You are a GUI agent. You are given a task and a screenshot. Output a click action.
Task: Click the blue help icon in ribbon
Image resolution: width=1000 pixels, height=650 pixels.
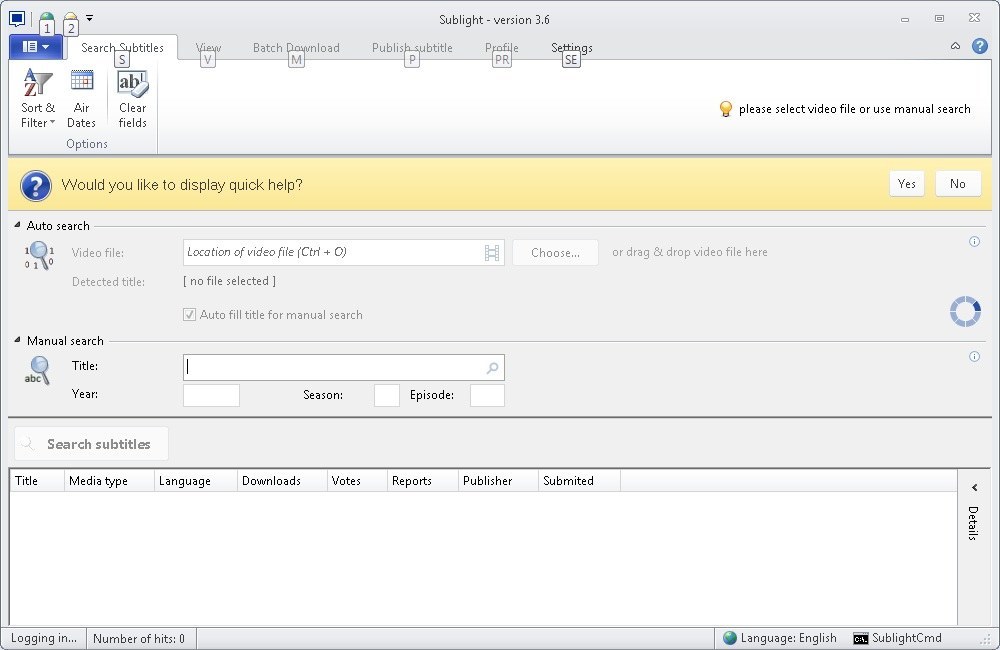point(980,46)
